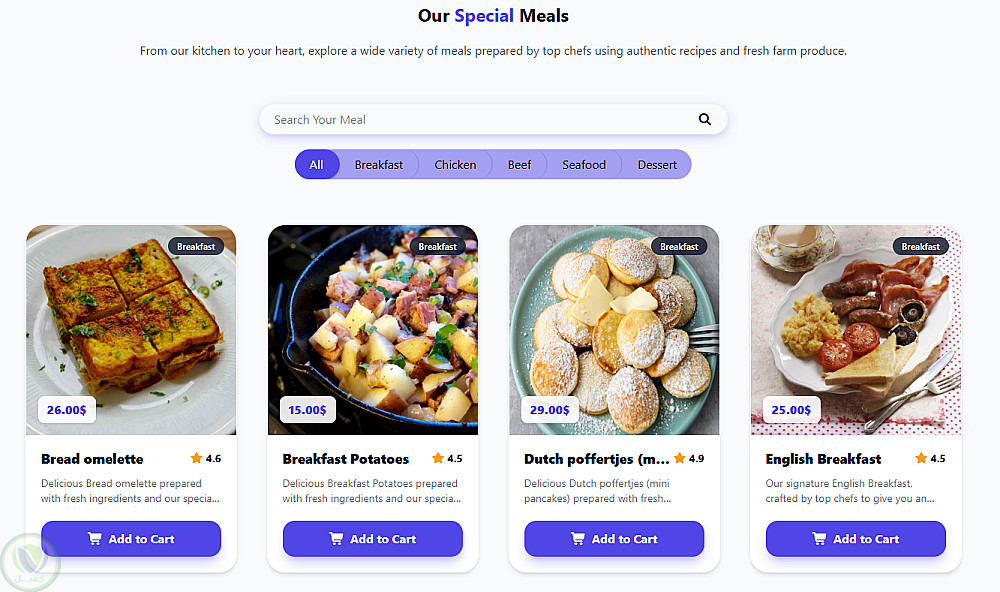This screenshot has height=592, width=1000.
Task: Click the Breakfast Potatoes title
Action: (x=346, y=459)
